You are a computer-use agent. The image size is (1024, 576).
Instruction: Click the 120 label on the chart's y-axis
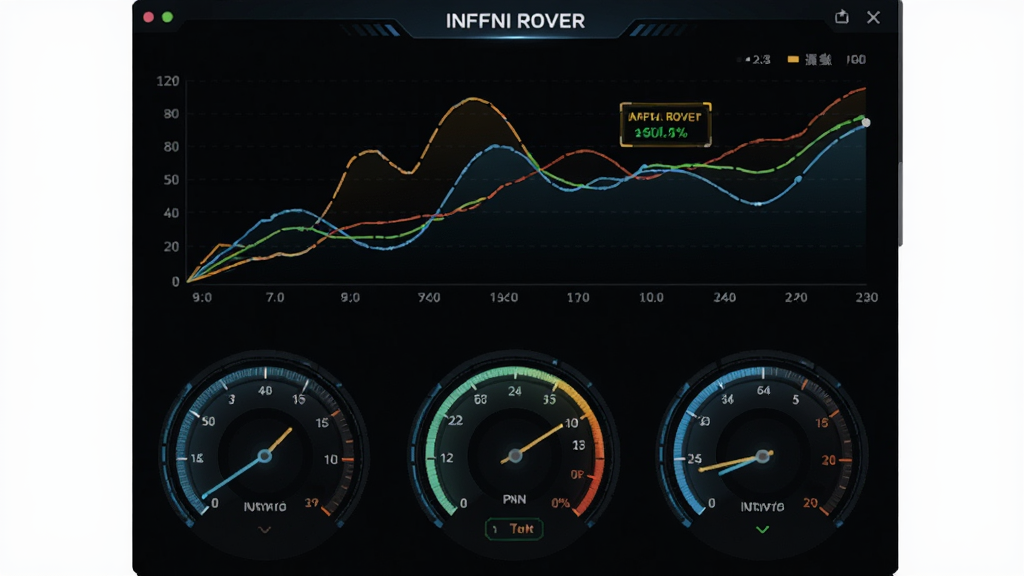tap(168, 81)
